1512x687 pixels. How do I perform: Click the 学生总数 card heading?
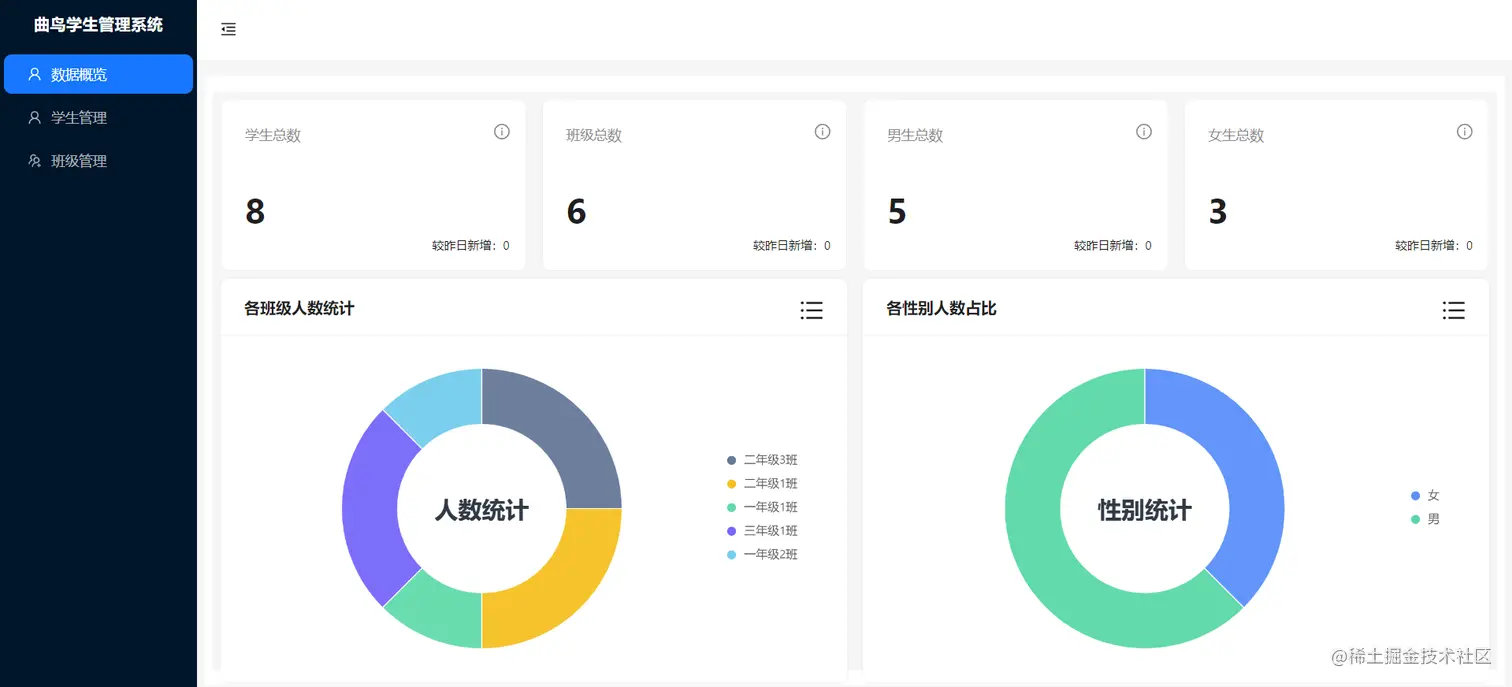[273, 135]
